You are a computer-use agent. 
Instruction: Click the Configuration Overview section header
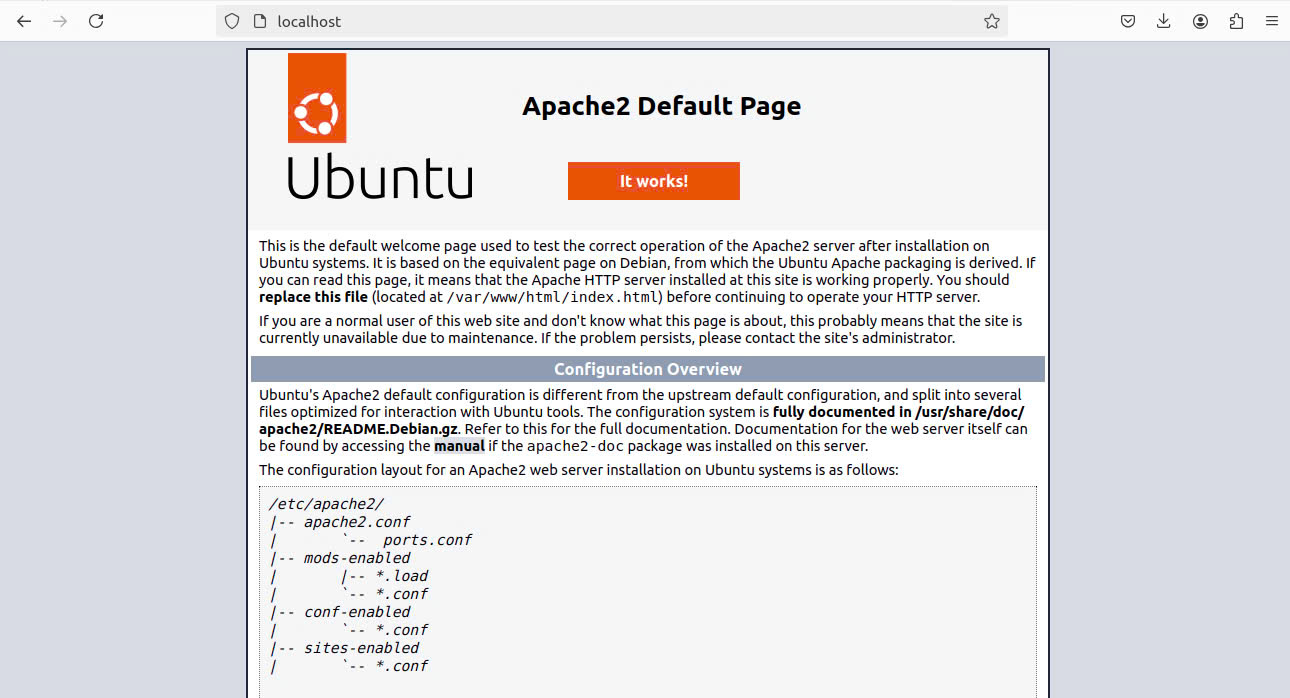(647, 369)
